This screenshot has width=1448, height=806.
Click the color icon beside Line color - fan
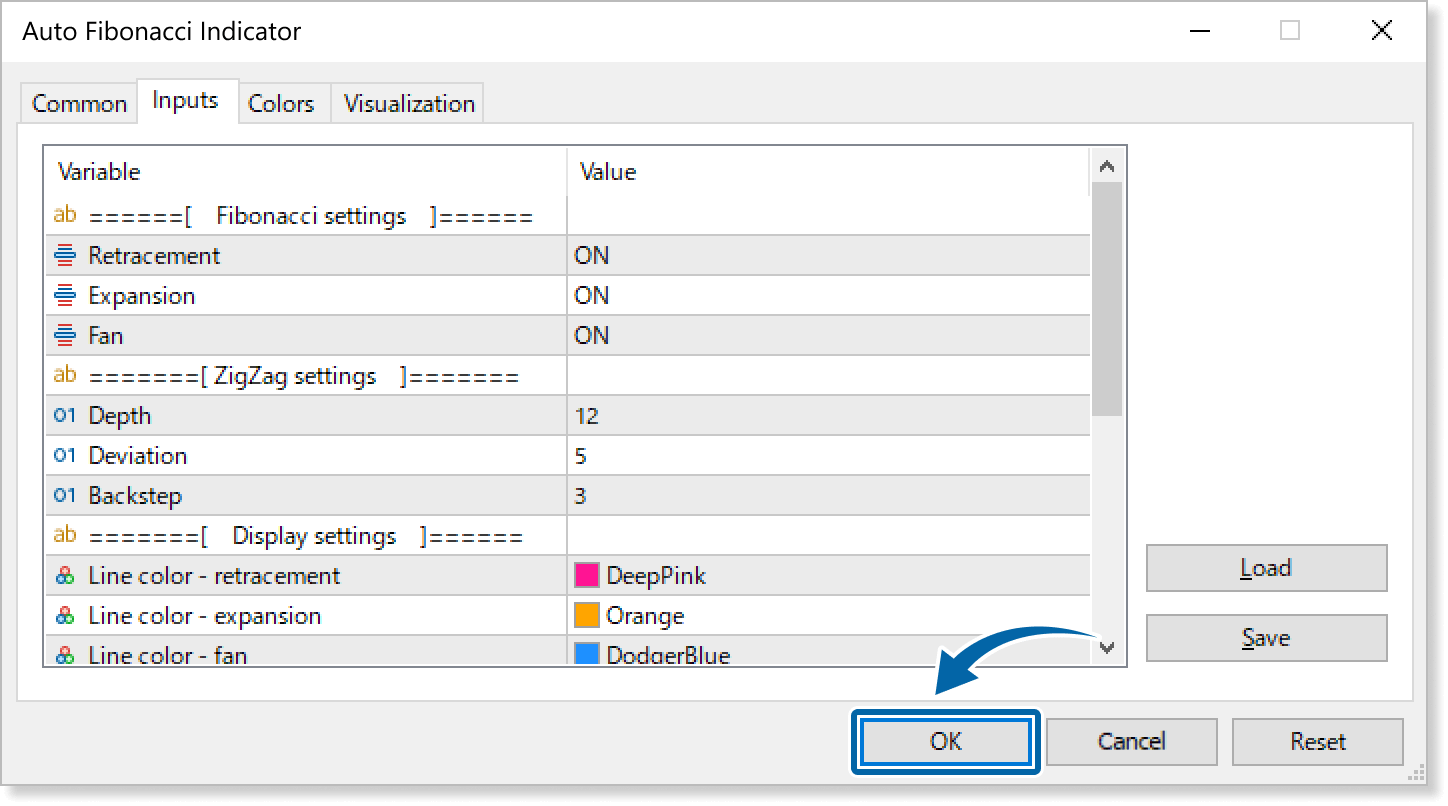[x=65, y=656]
